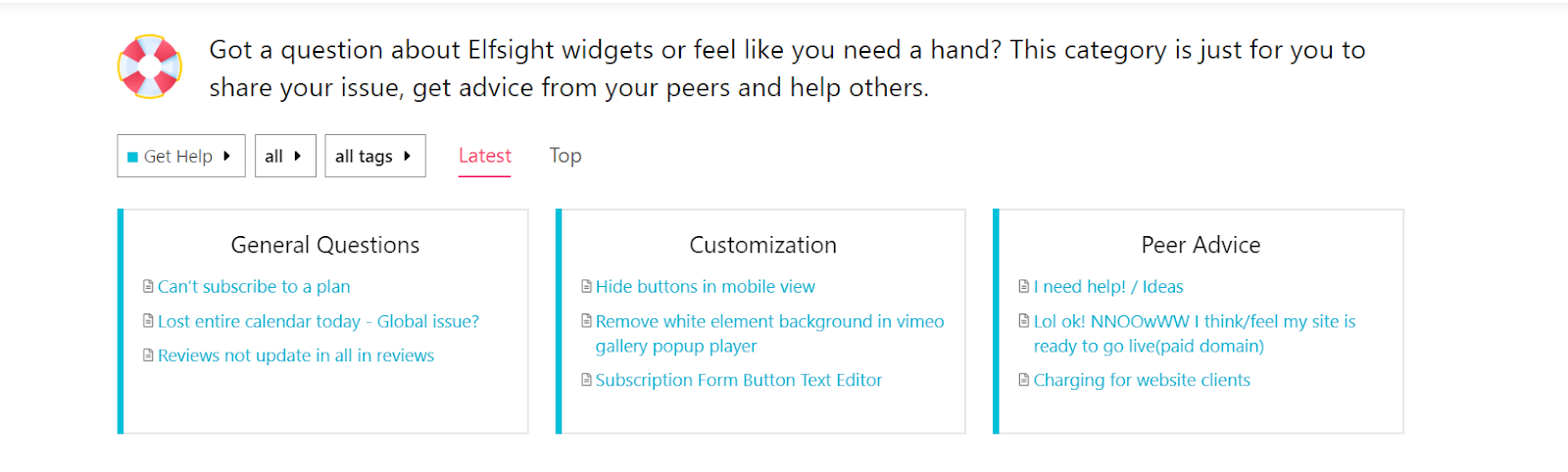Open the Peer Advice category heading
The height and width of the screenshot is (472, 1568).
1201,245
